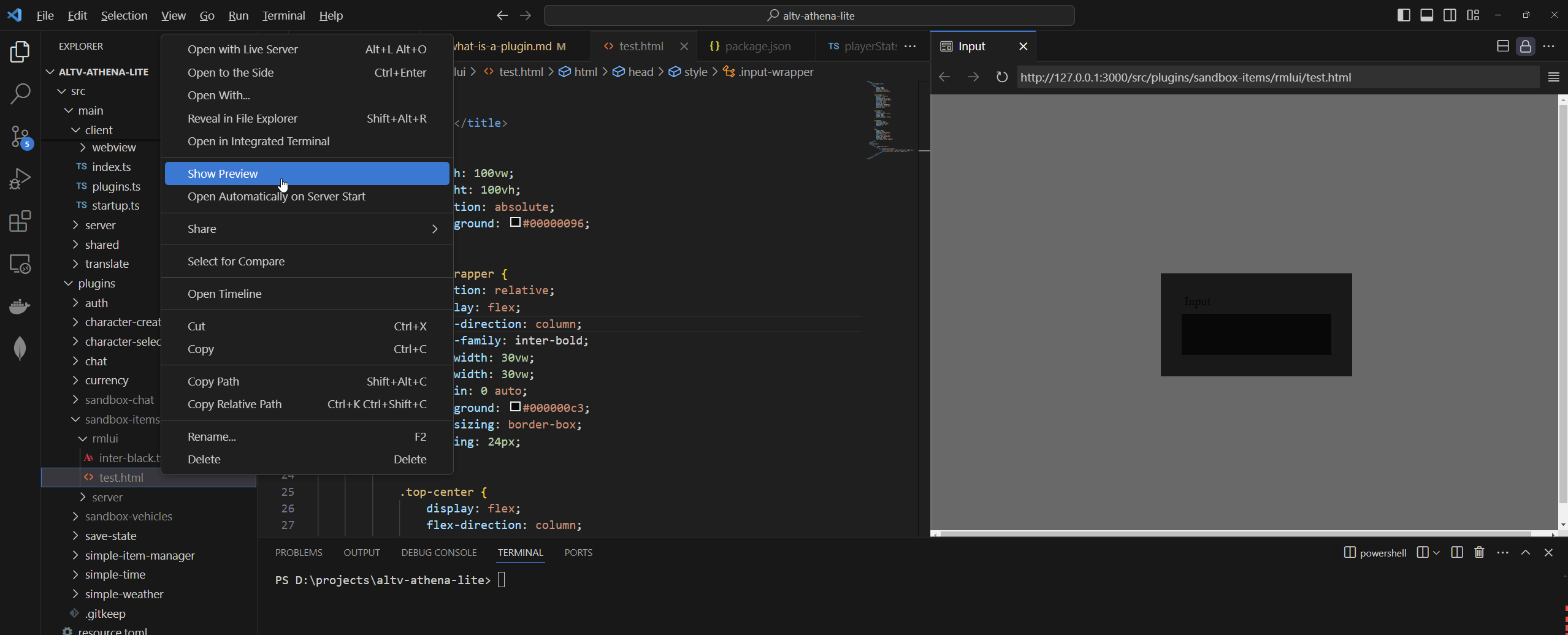
Task: Open the Docker view icon
Action: point(20,306)
